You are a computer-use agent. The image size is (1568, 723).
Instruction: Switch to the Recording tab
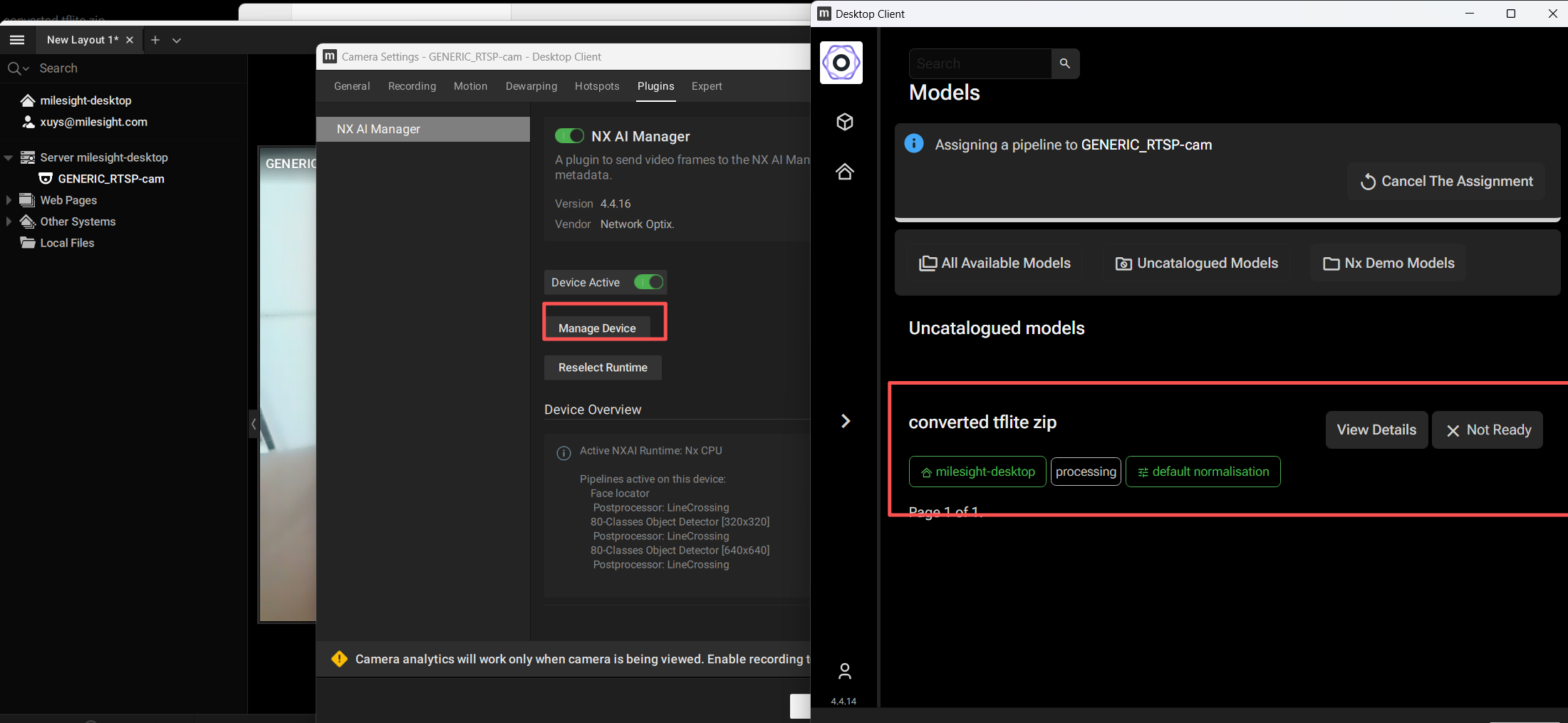(x=412, y=86)
